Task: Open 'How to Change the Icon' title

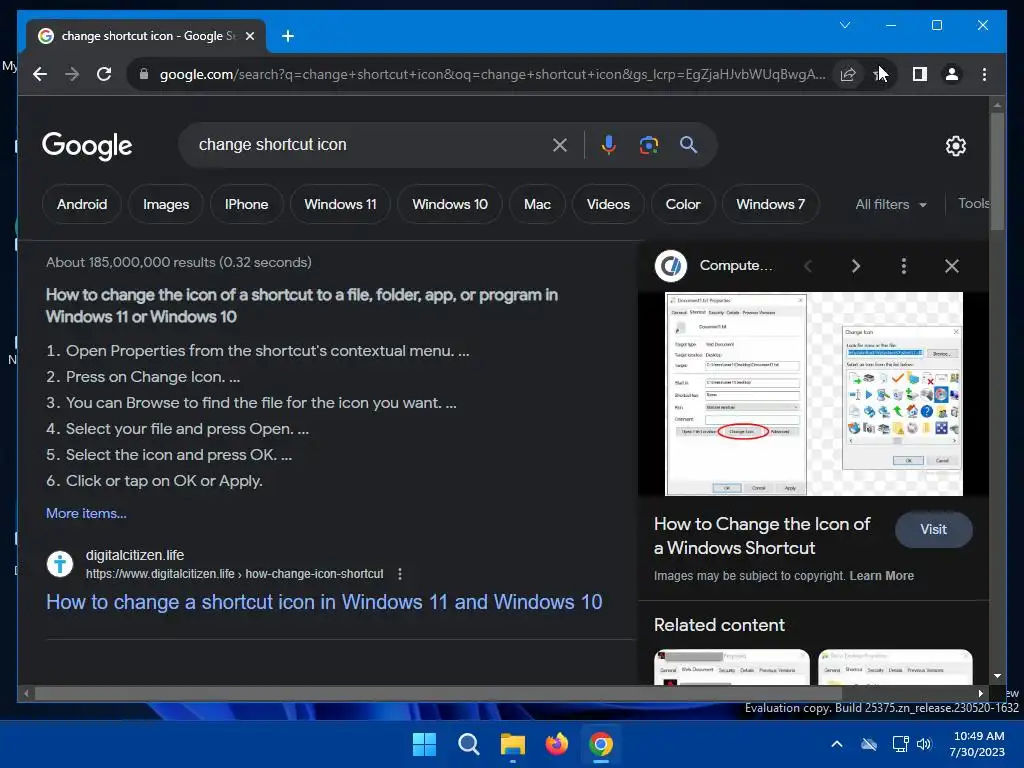Action: (762, 536)
